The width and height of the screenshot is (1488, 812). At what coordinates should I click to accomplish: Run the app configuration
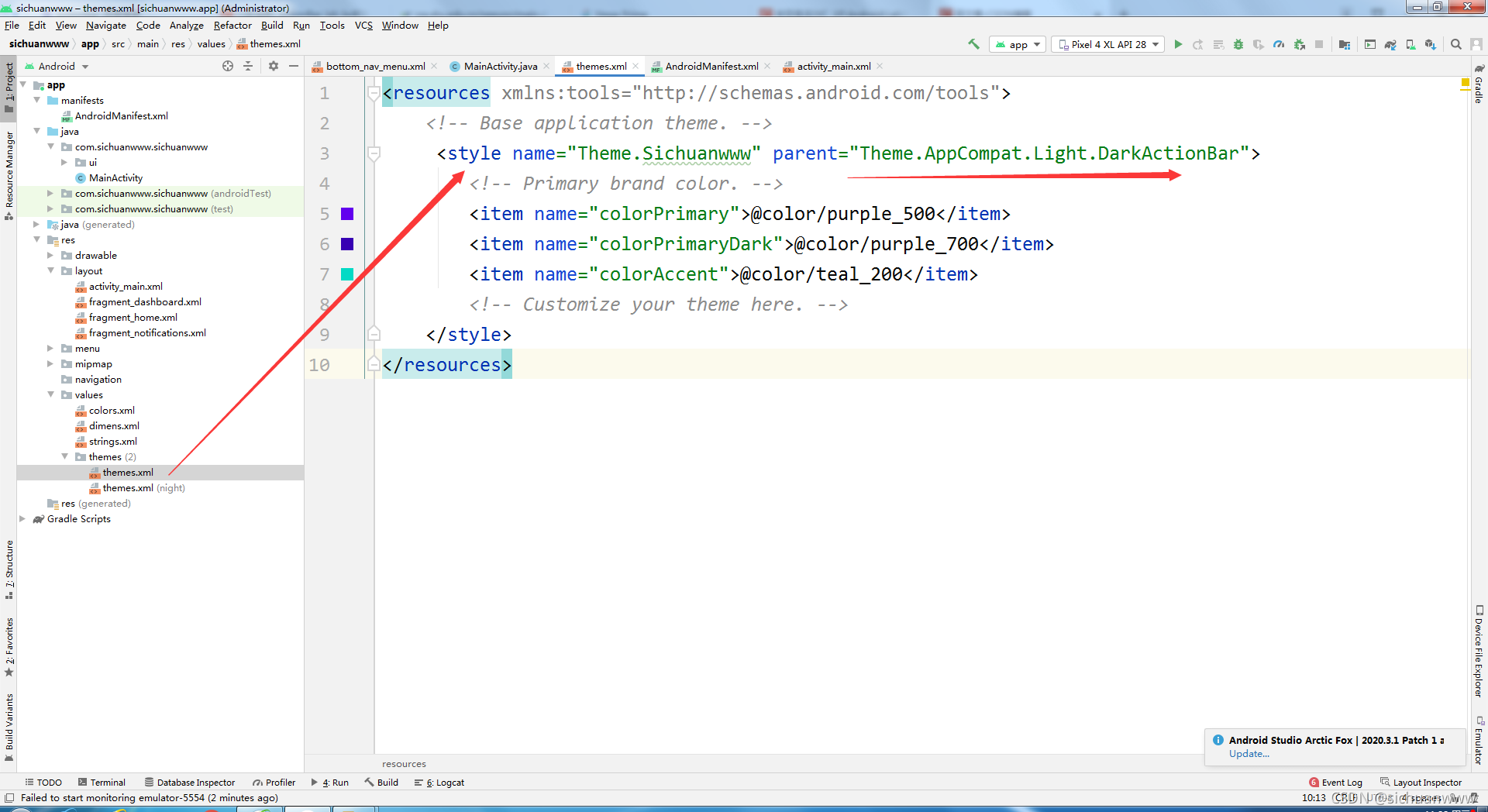point(1179,45)
